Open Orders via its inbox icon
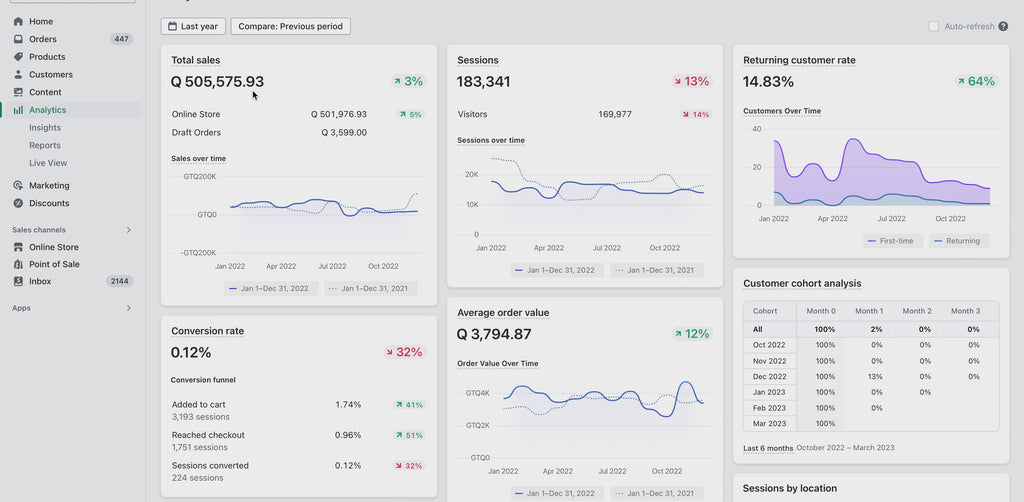1024x502 pixels. (18, 39)
